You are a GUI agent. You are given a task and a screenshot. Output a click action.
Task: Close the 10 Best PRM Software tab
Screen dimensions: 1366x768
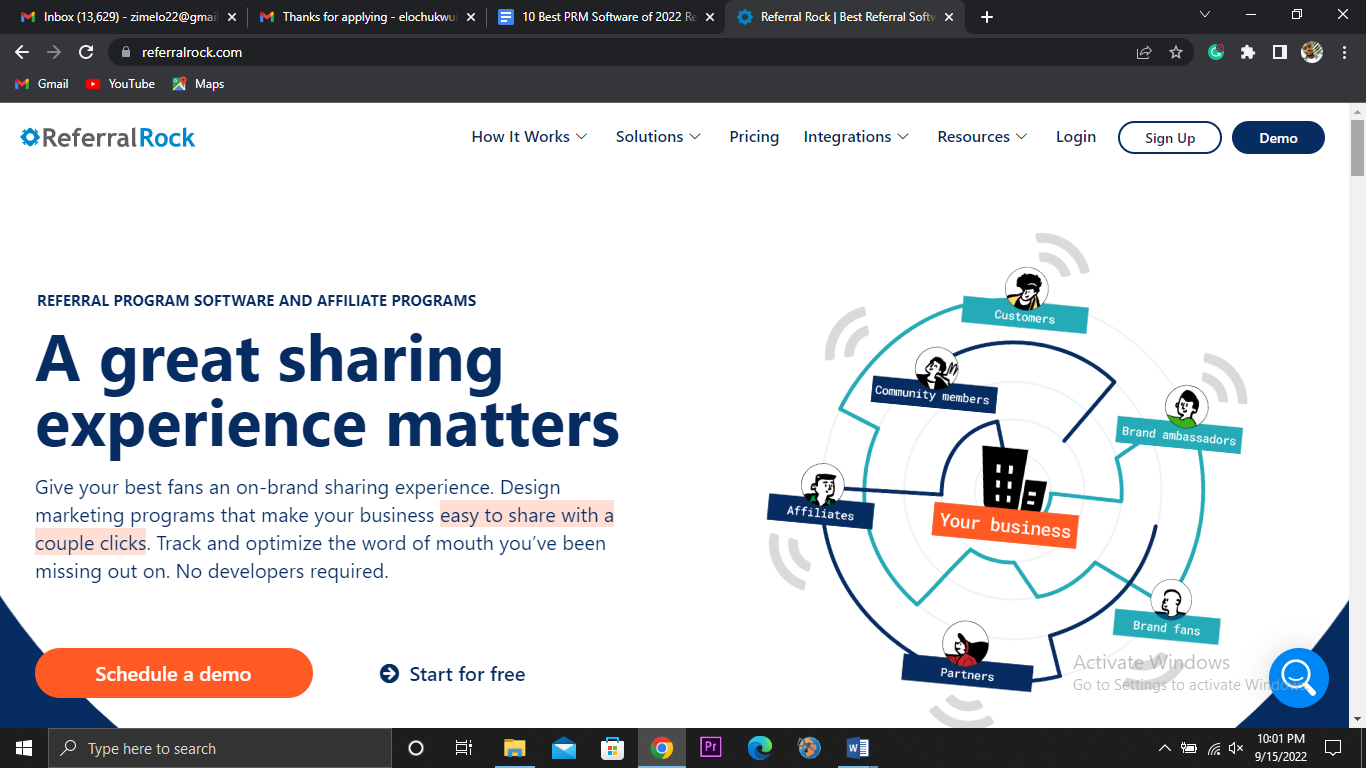710,17
